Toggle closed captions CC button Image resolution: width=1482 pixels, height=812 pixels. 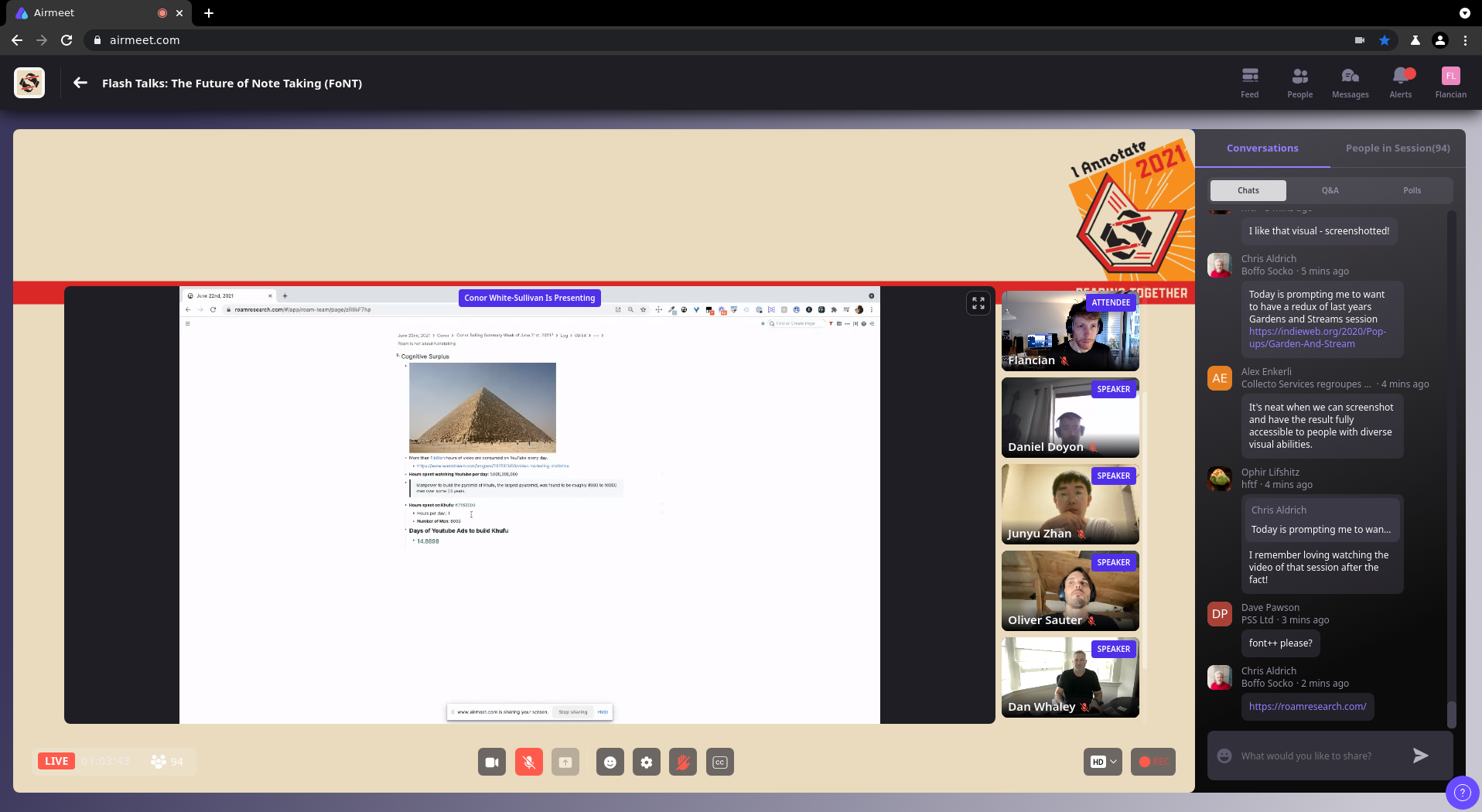click(x=720, y=762)
